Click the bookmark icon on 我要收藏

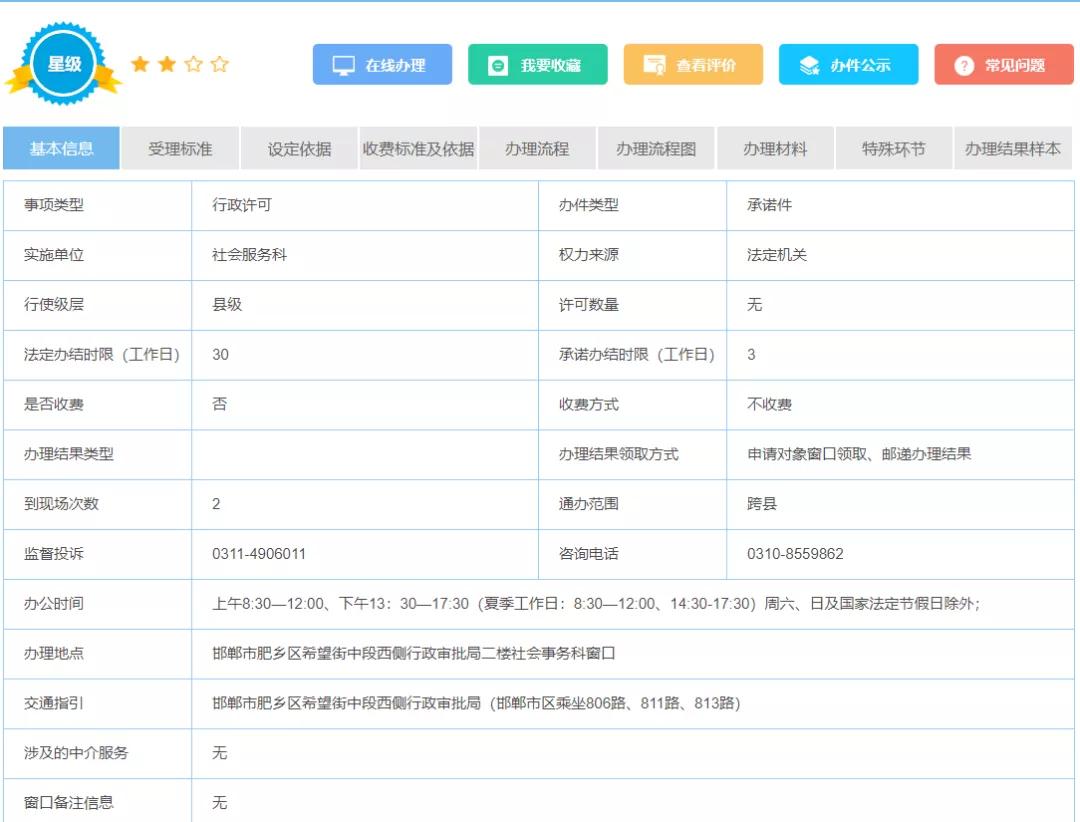tap(498, 66)
